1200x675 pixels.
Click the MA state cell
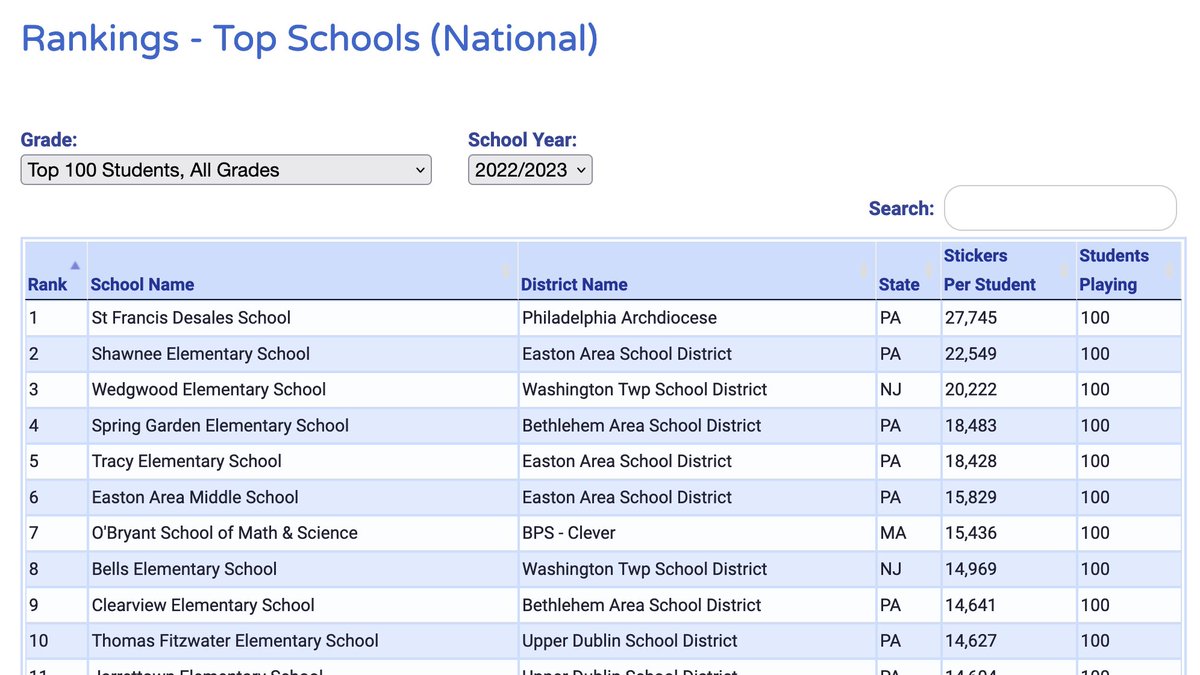pos(908,533)
